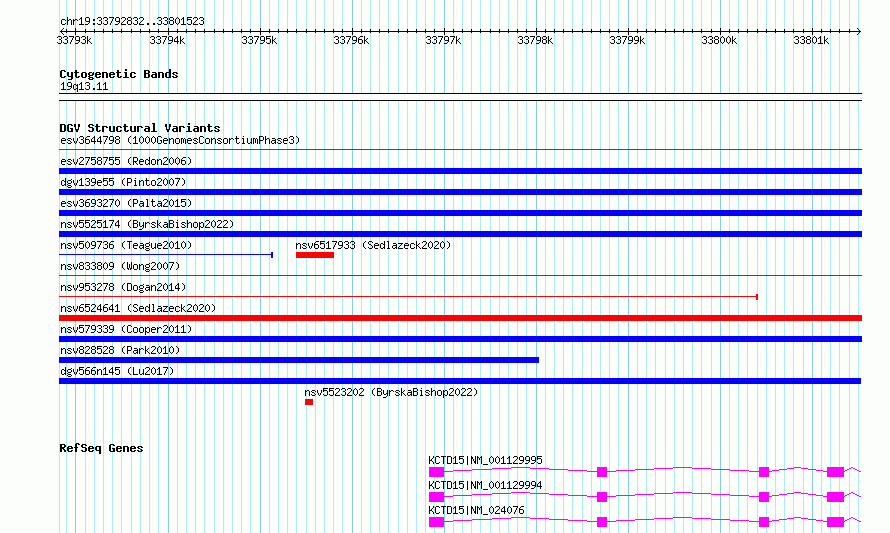The width and height of the screenshot is (890, 533).
Task: Open variant esv3693270 (Palta2015) label
Action: pos(126,203)
